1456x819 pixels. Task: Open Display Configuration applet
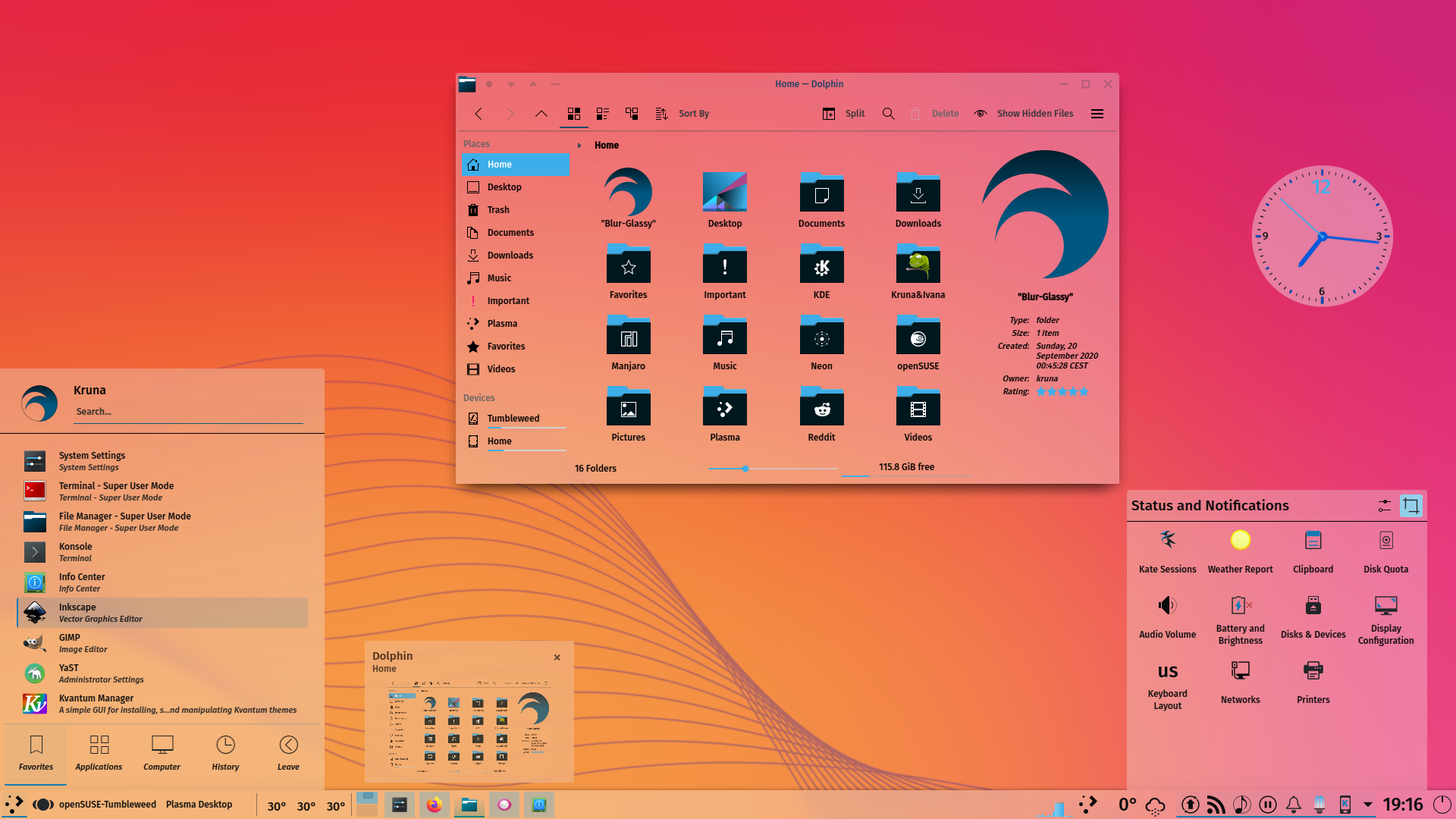[1386, 619]
